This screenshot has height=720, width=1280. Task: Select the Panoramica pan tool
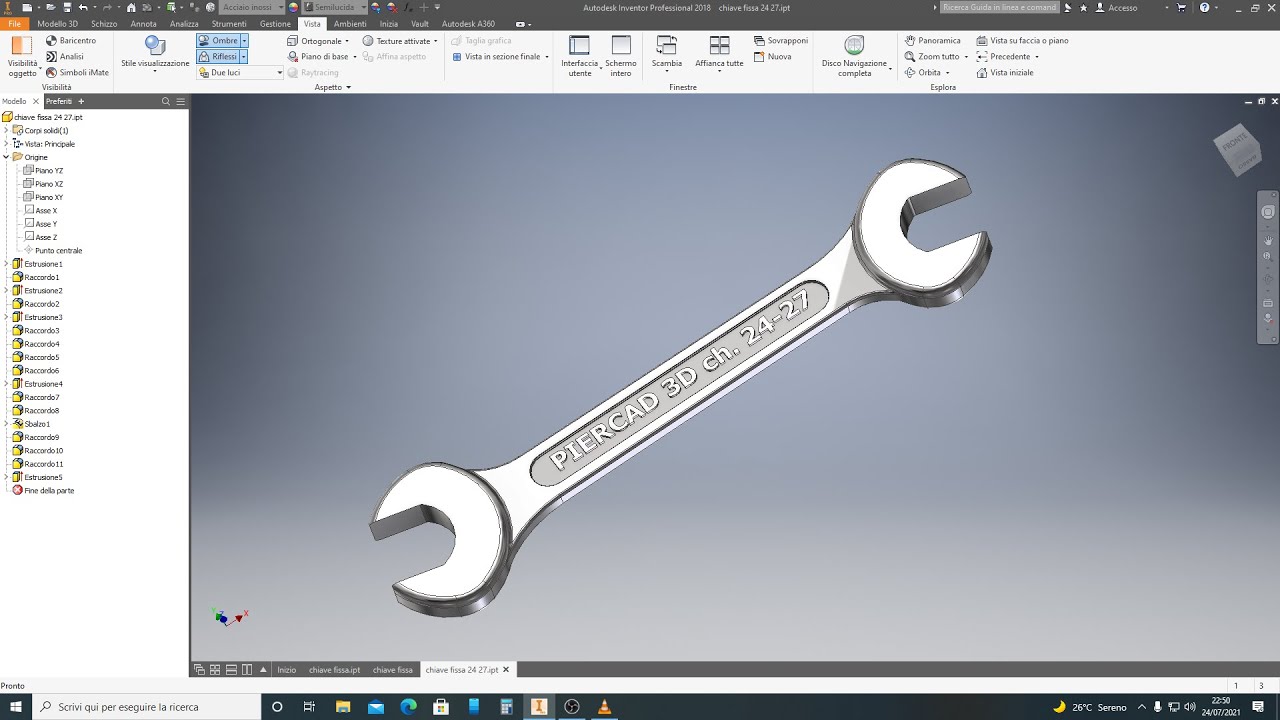[x=932, y=41]
